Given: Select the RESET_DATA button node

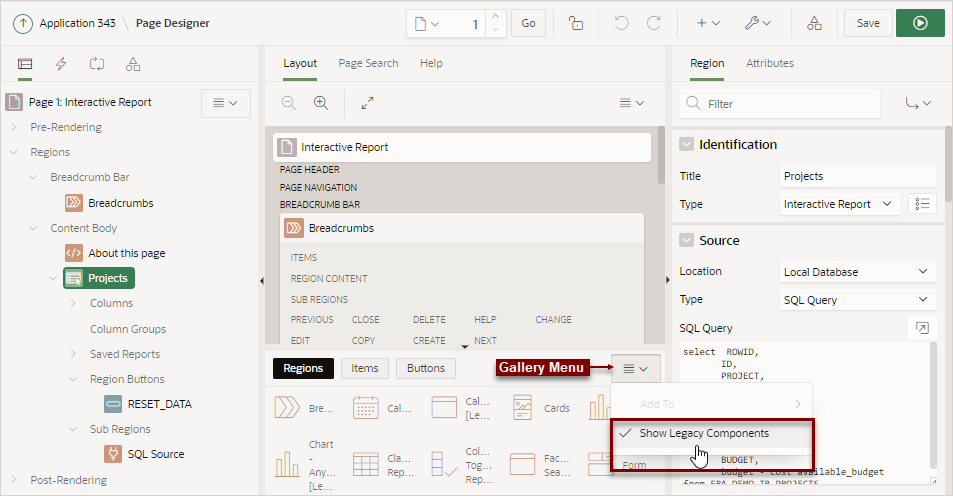Looking at the screenshot, I should point(159,404).
